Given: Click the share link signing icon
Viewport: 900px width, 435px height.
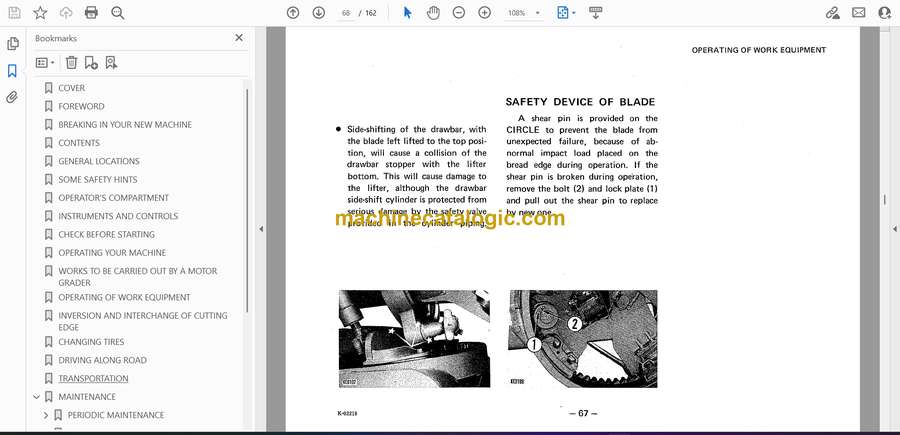Looking at the screenshot, I should pos(833,13).
